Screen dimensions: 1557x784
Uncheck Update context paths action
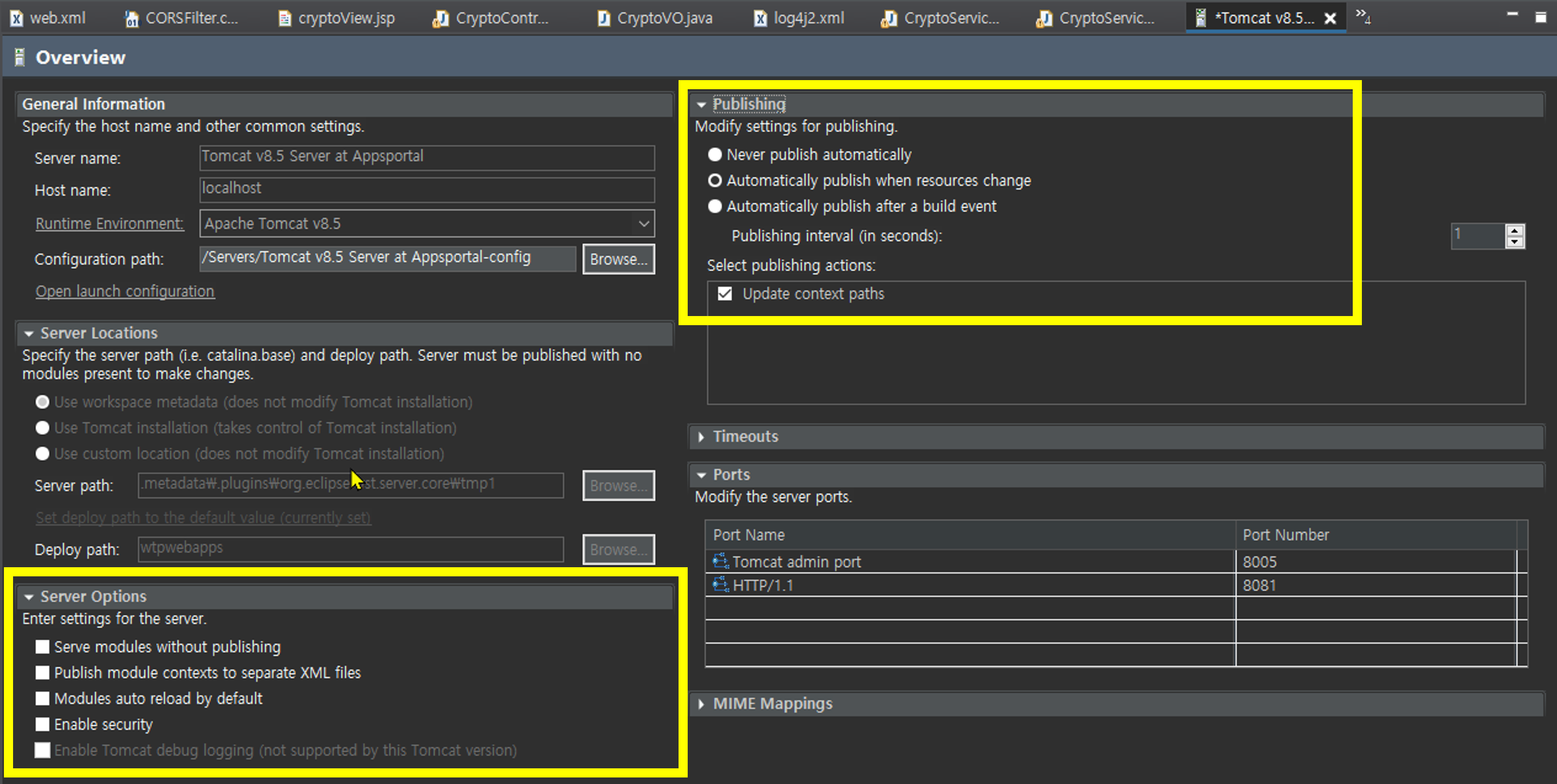pos(725,294)
